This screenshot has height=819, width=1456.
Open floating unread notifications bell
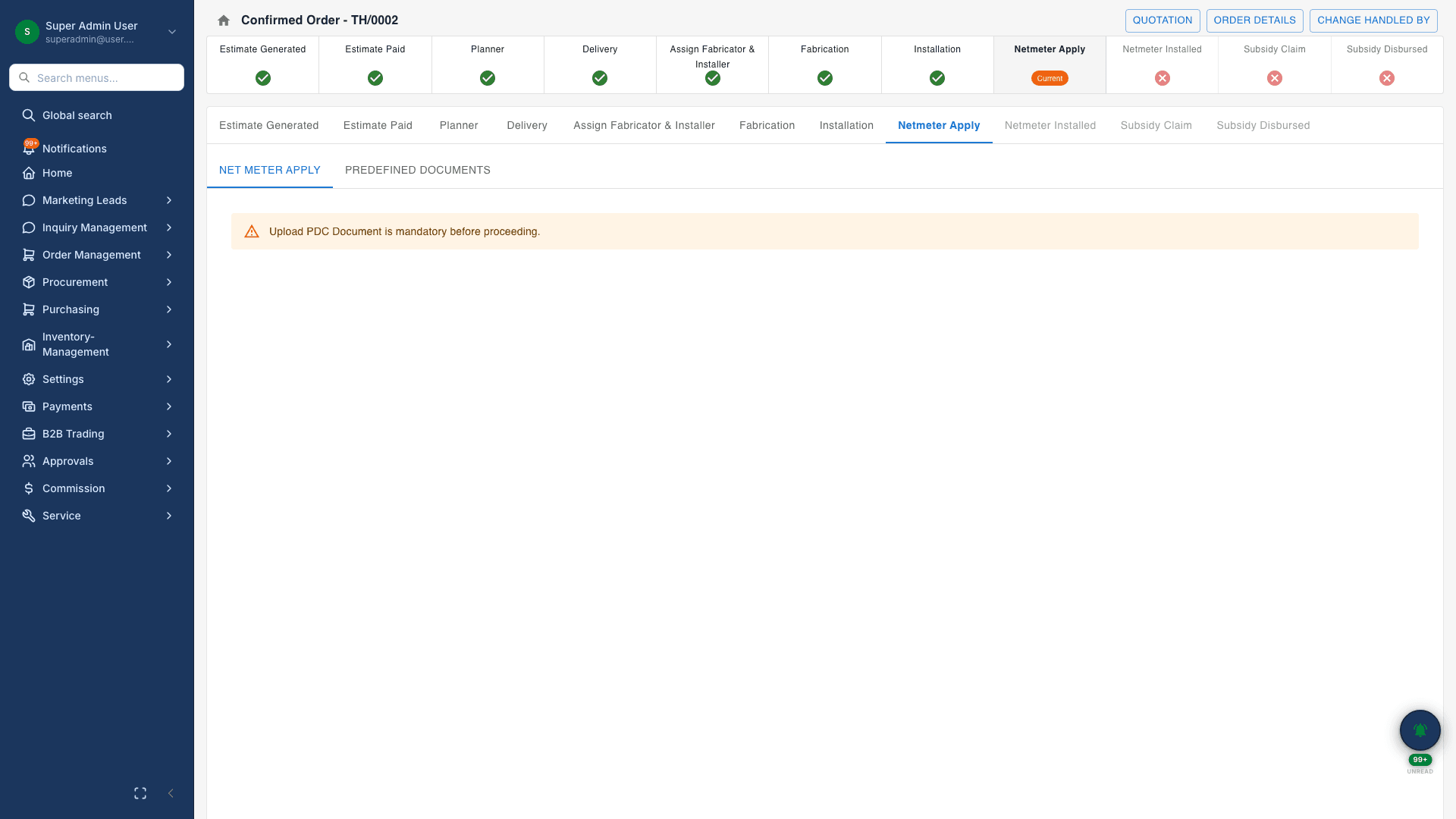tap(1420, 730)
